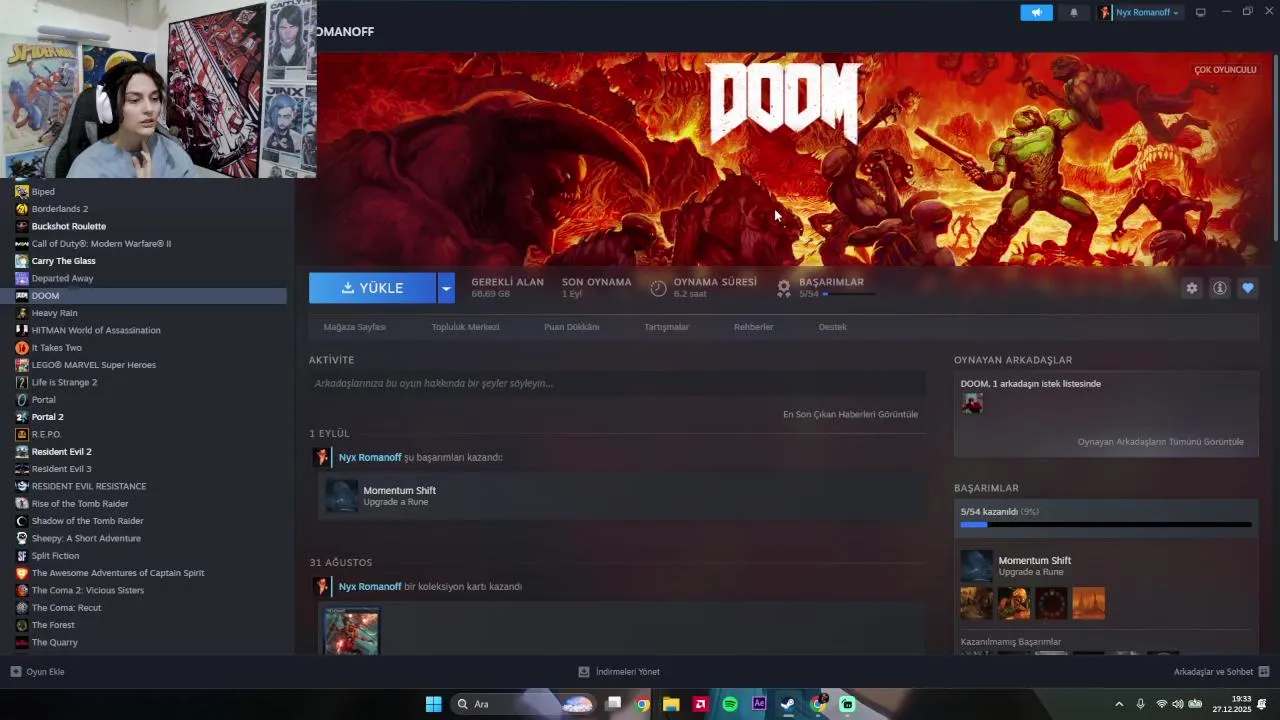This screenshot has height=720, width=1280.
Task: Click Sheepy: A Short Adventure icon
Action: click(22, 538)
